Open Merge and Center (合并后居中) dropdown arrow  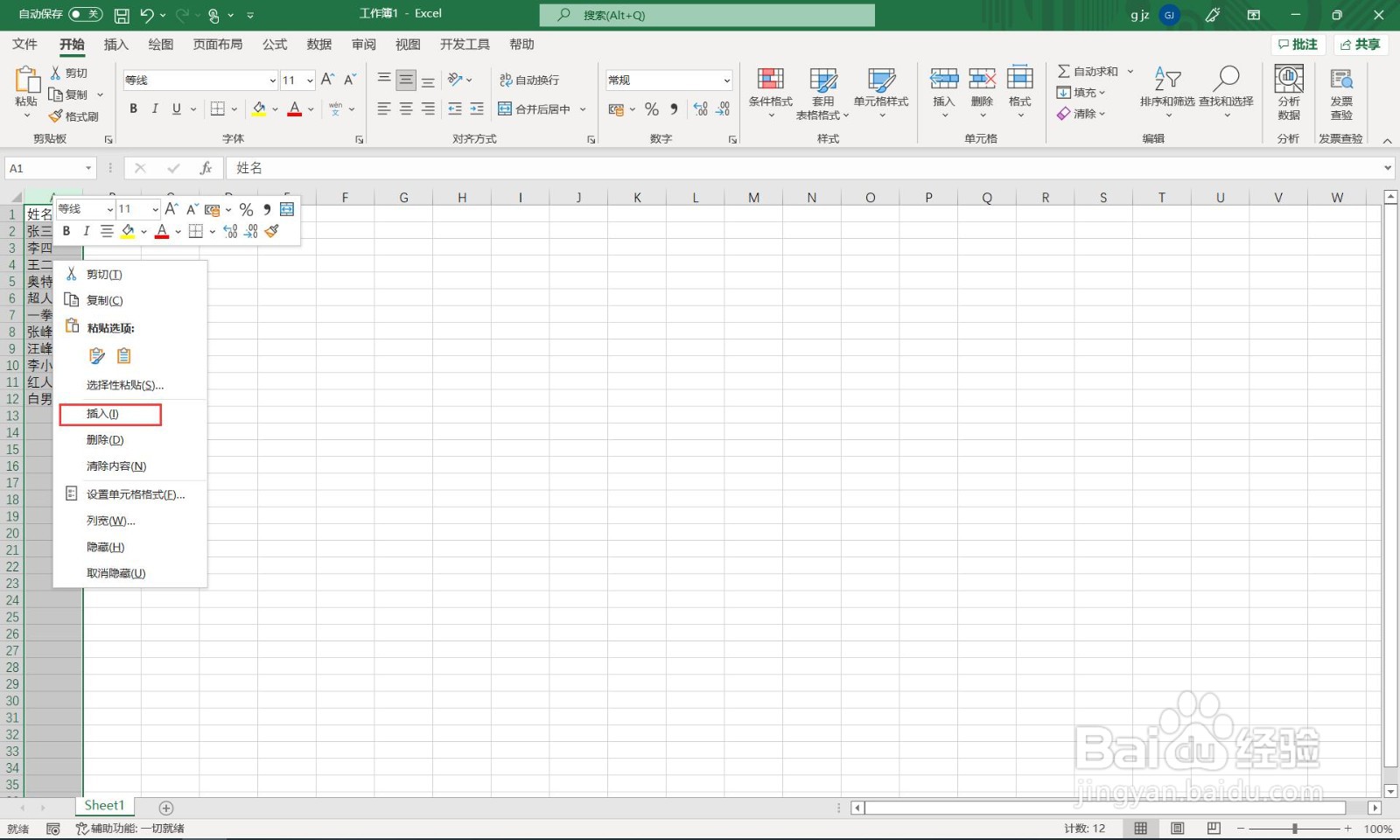[583, 109]
